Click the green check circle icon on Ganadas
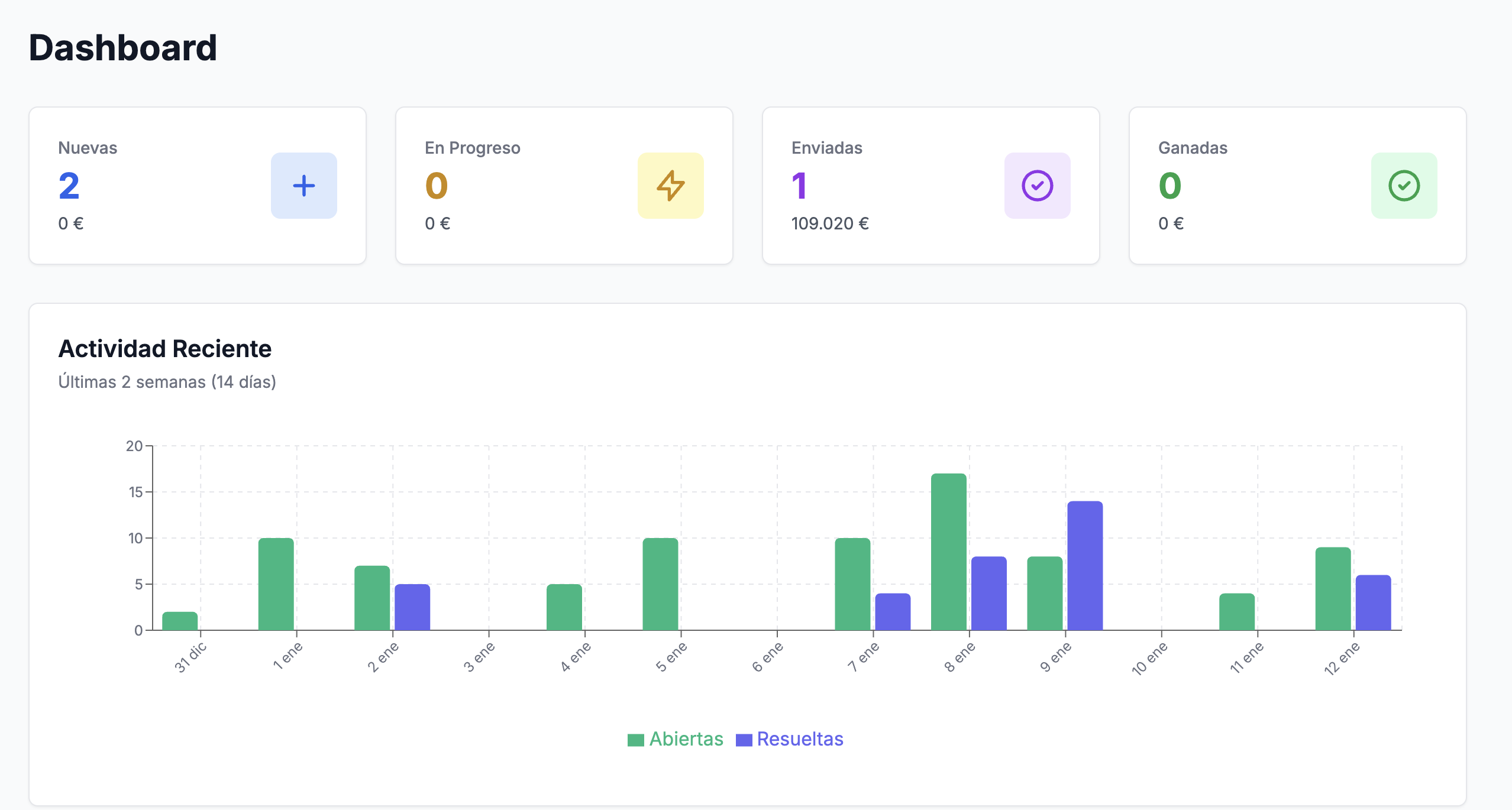The width and height of the screenshot is (1512, 810). [1403, 185]
